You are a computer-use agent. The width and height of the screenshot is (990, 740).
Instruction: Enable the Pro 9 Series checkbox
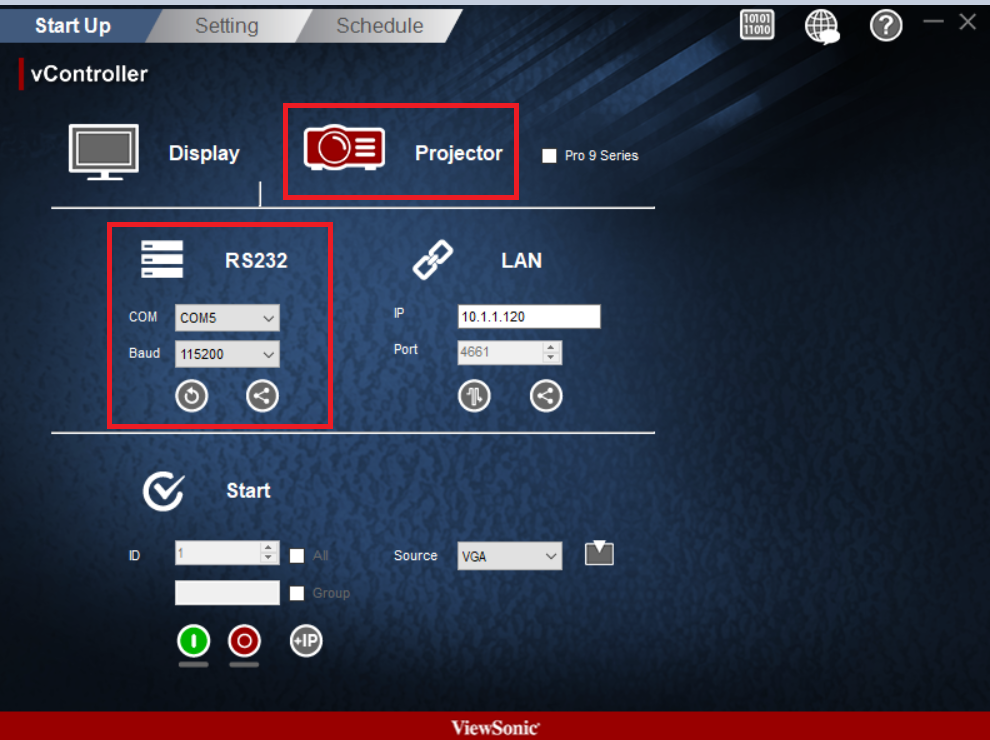click(x=549, y=156)
